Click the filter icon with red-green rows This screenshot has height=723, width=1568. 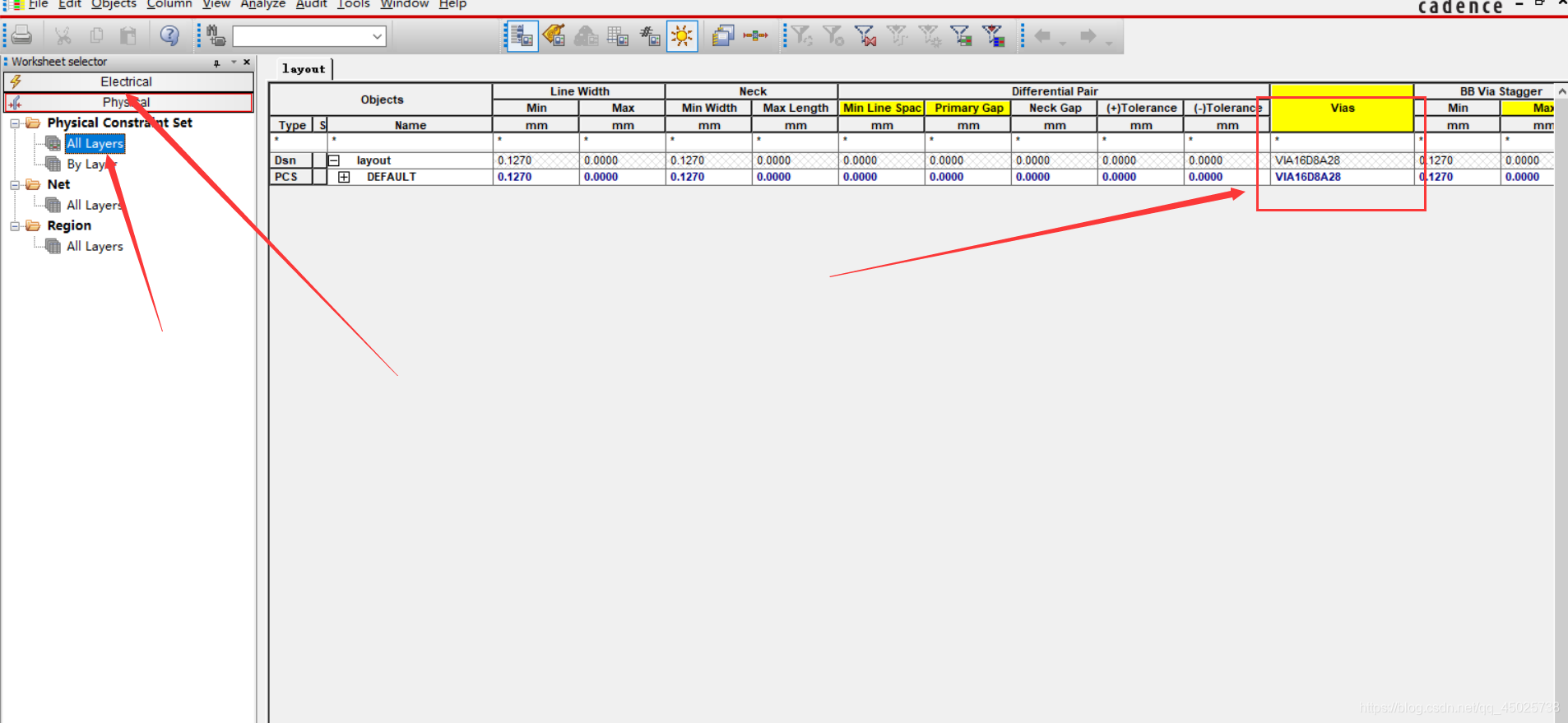[x=961, y=35]
